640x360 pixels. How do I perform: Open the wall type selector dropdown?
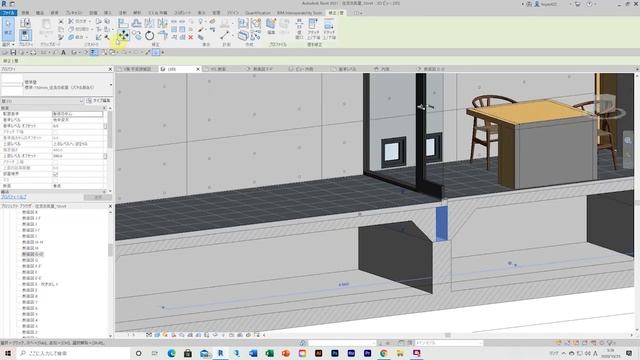pos(111,84)
